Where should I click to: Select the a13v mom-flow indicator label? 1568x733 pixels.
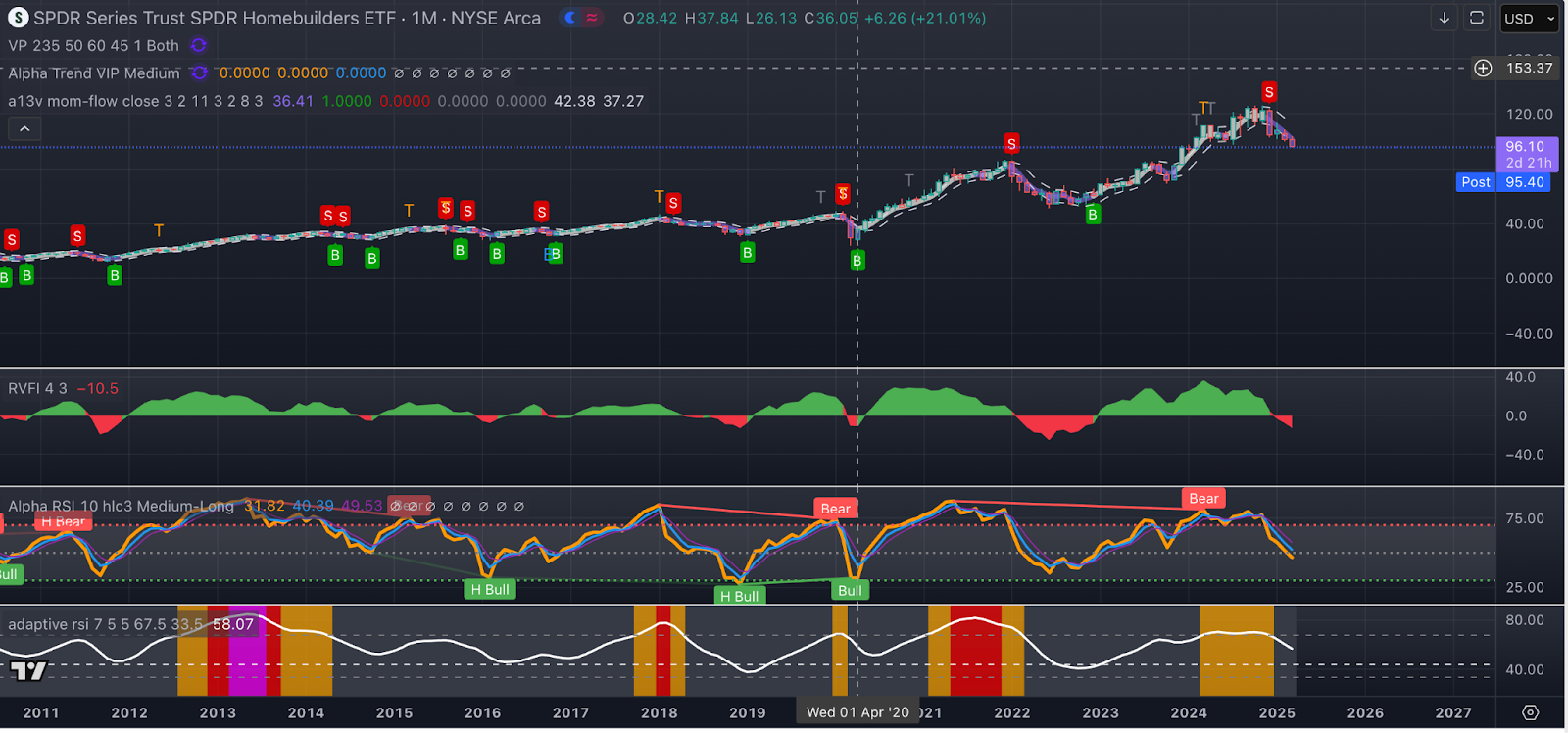pos(135,101)
